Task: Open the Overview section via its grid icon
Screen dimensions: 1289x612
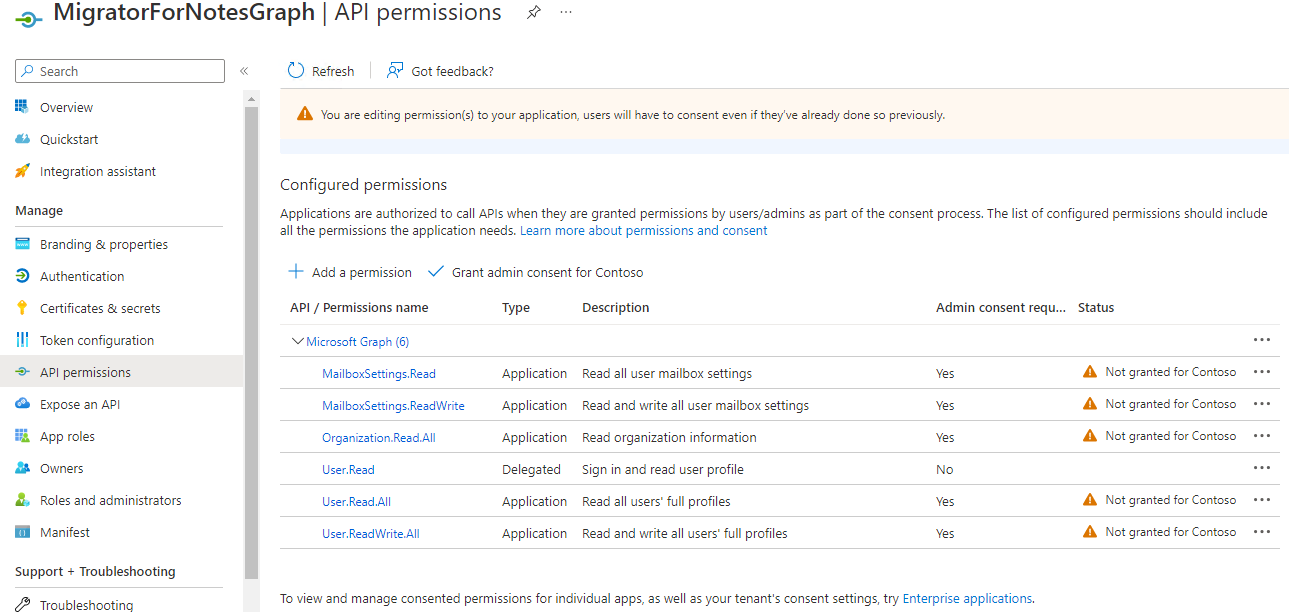Action: click(x=22, y=106)
